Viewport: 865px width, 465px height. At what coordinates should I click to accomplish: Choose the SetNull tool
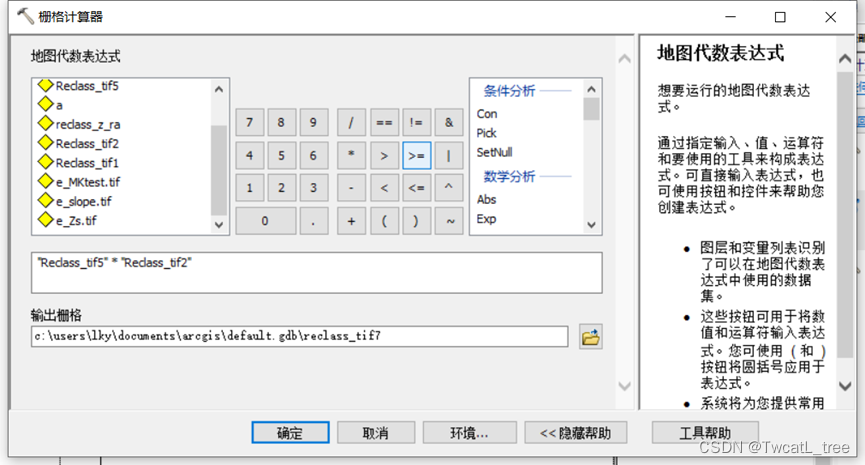pos(494,152)
